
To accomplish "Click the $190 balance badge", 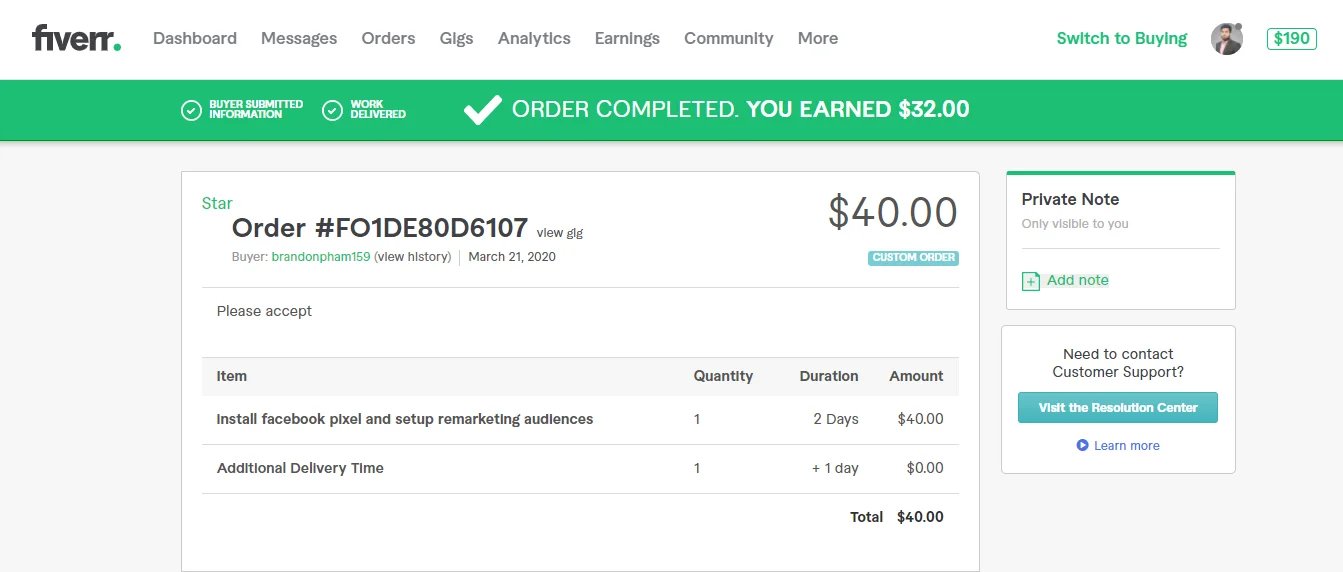I will click(x=1291, y=39).
